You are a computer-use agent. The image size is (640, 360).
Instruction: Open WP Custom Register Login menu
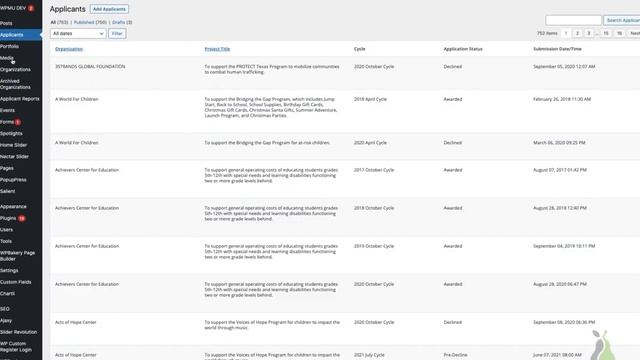pyautogui.click(x=16, y=347)
